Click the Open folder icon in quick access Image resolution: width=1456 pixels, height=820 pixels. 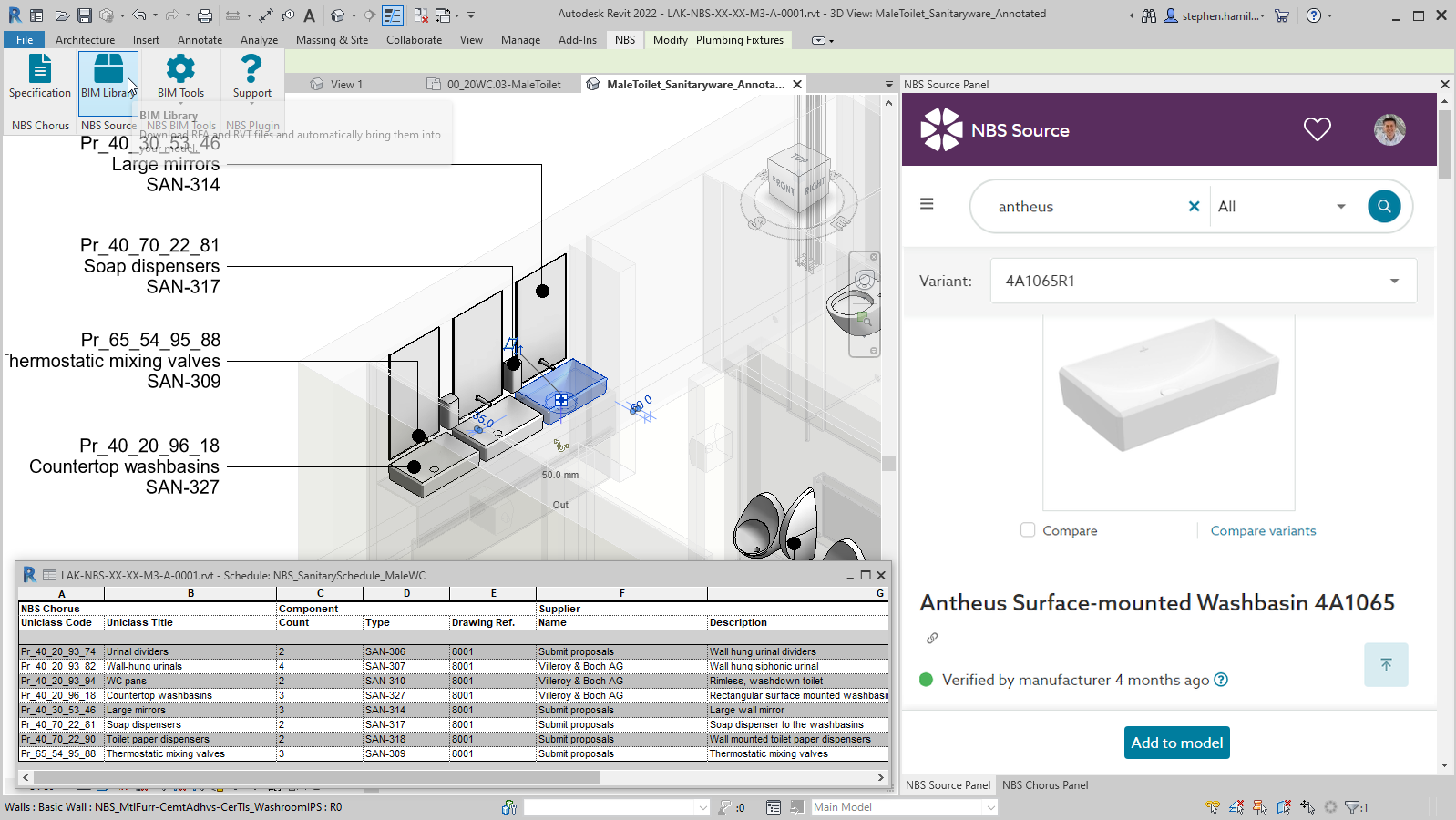(62, 15)
